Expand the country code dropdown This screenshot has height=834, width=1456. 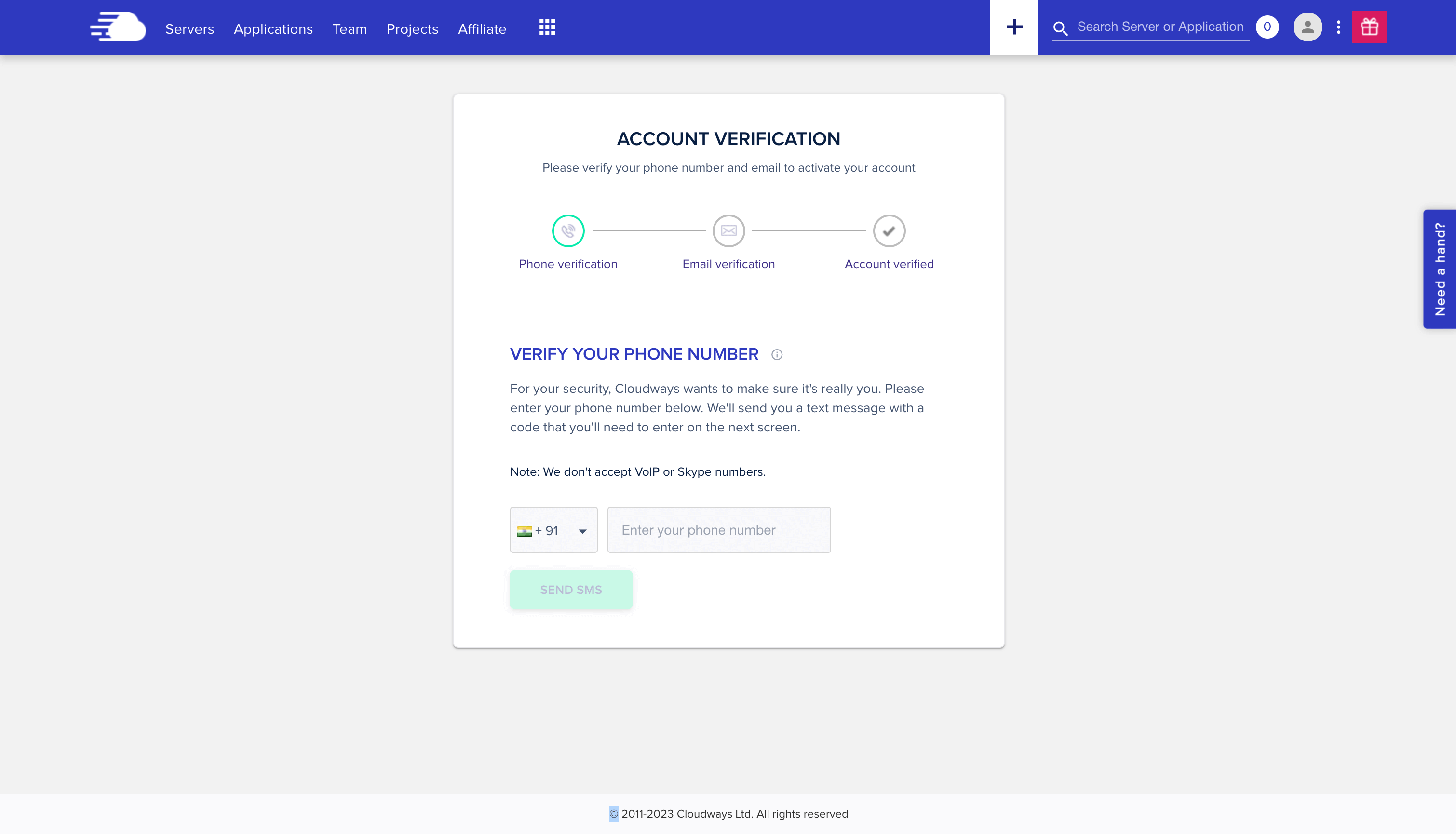[582, 529]
